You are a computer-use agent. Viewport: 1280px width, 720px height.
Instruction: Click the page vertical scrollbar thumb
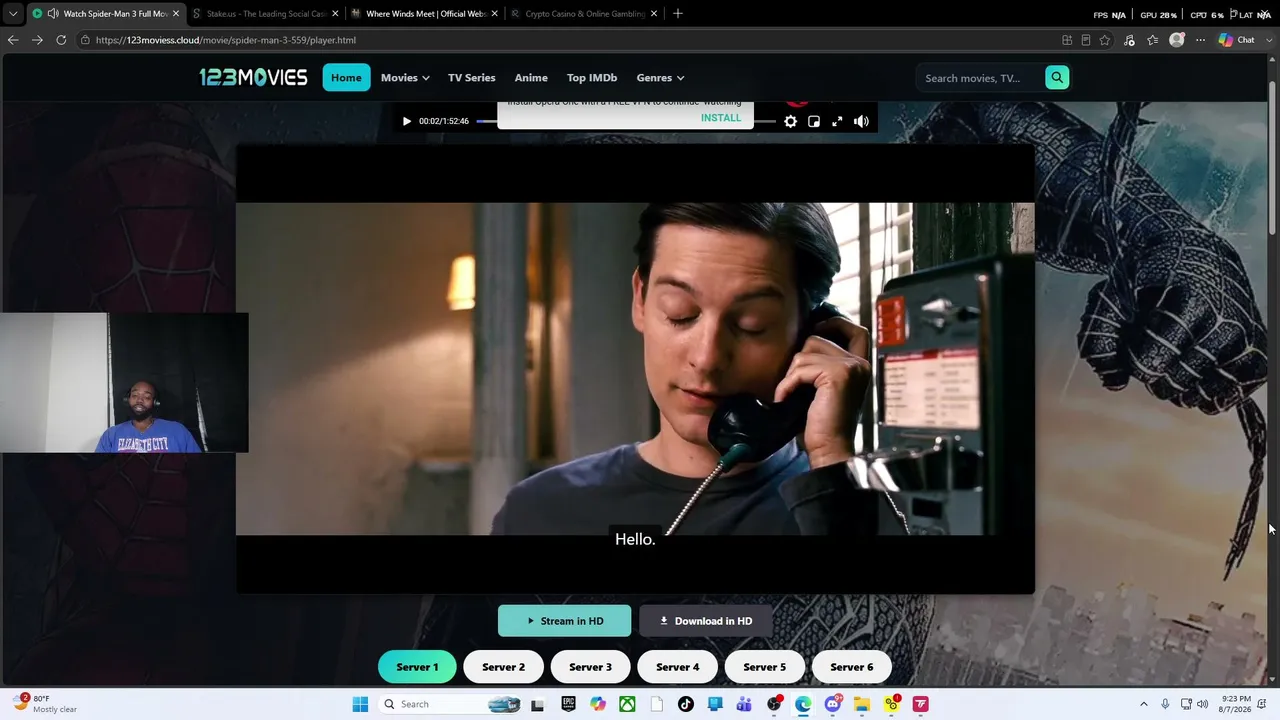point(1272,158)
